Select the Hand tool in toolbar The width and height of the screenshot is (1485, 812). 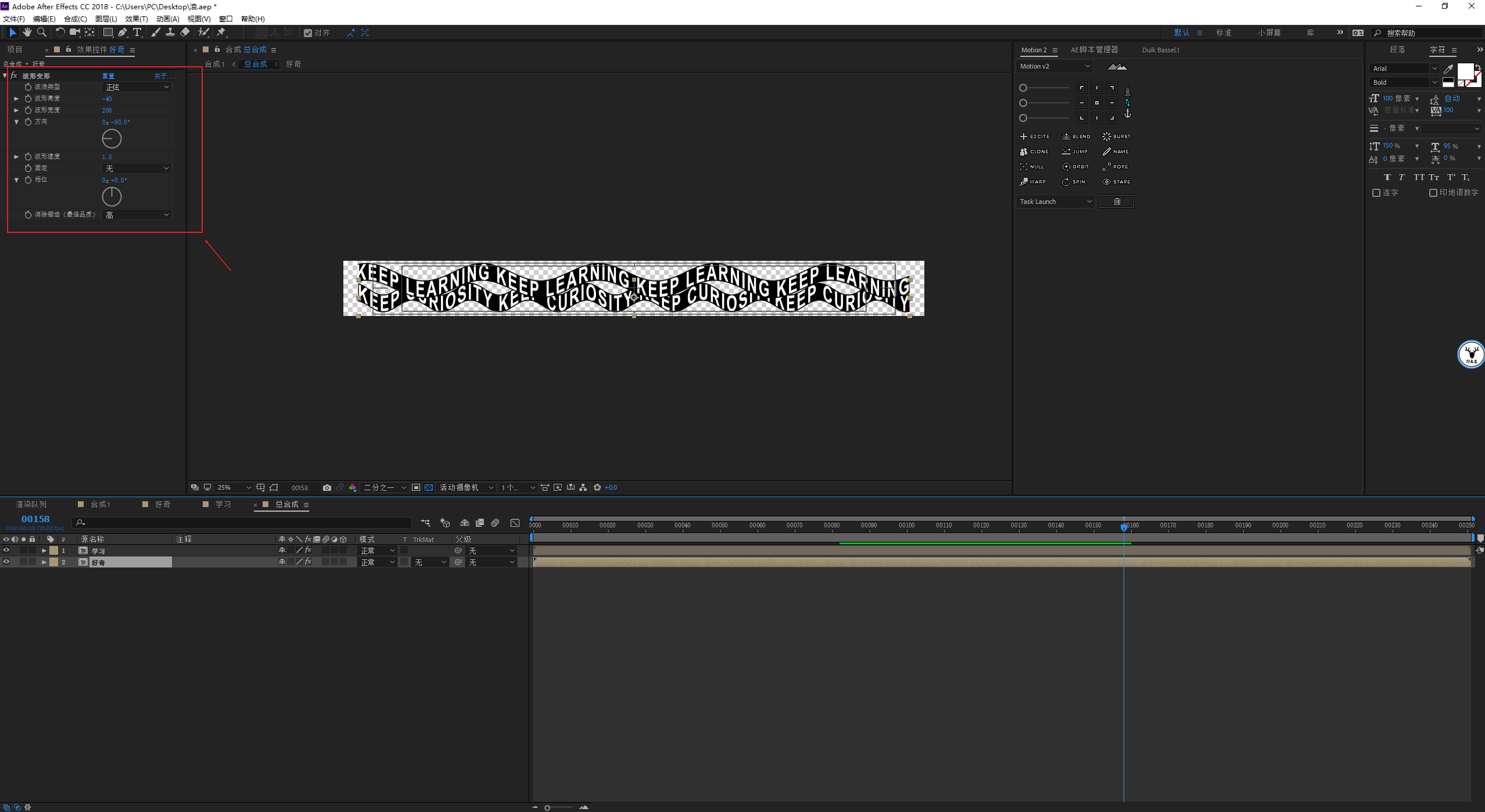[27, 33]
